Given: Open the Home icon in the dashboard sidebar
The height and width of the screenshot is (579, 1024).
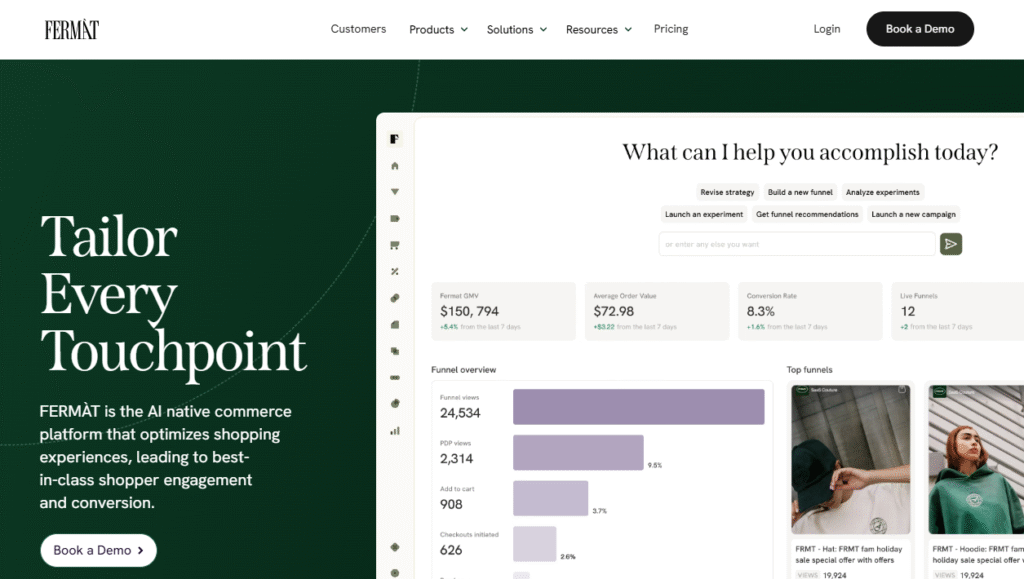Looking at the screenshot, I should 394,166.
